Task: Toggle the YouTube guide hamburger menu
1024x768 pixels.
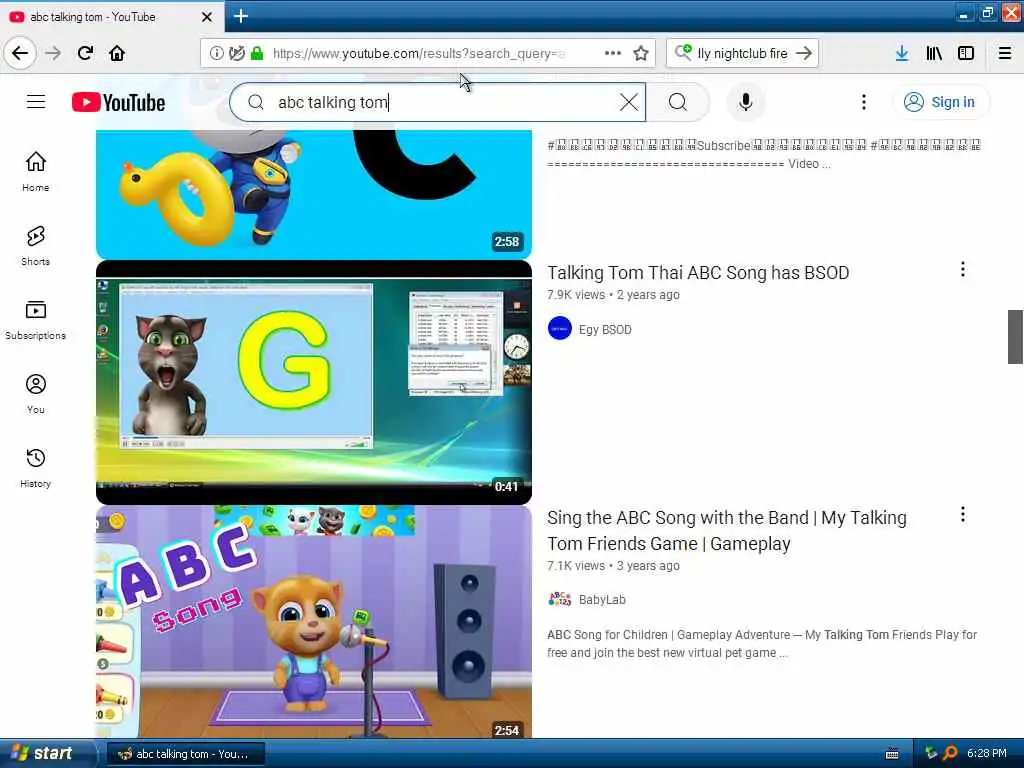Action: click(x=36, y=102)
